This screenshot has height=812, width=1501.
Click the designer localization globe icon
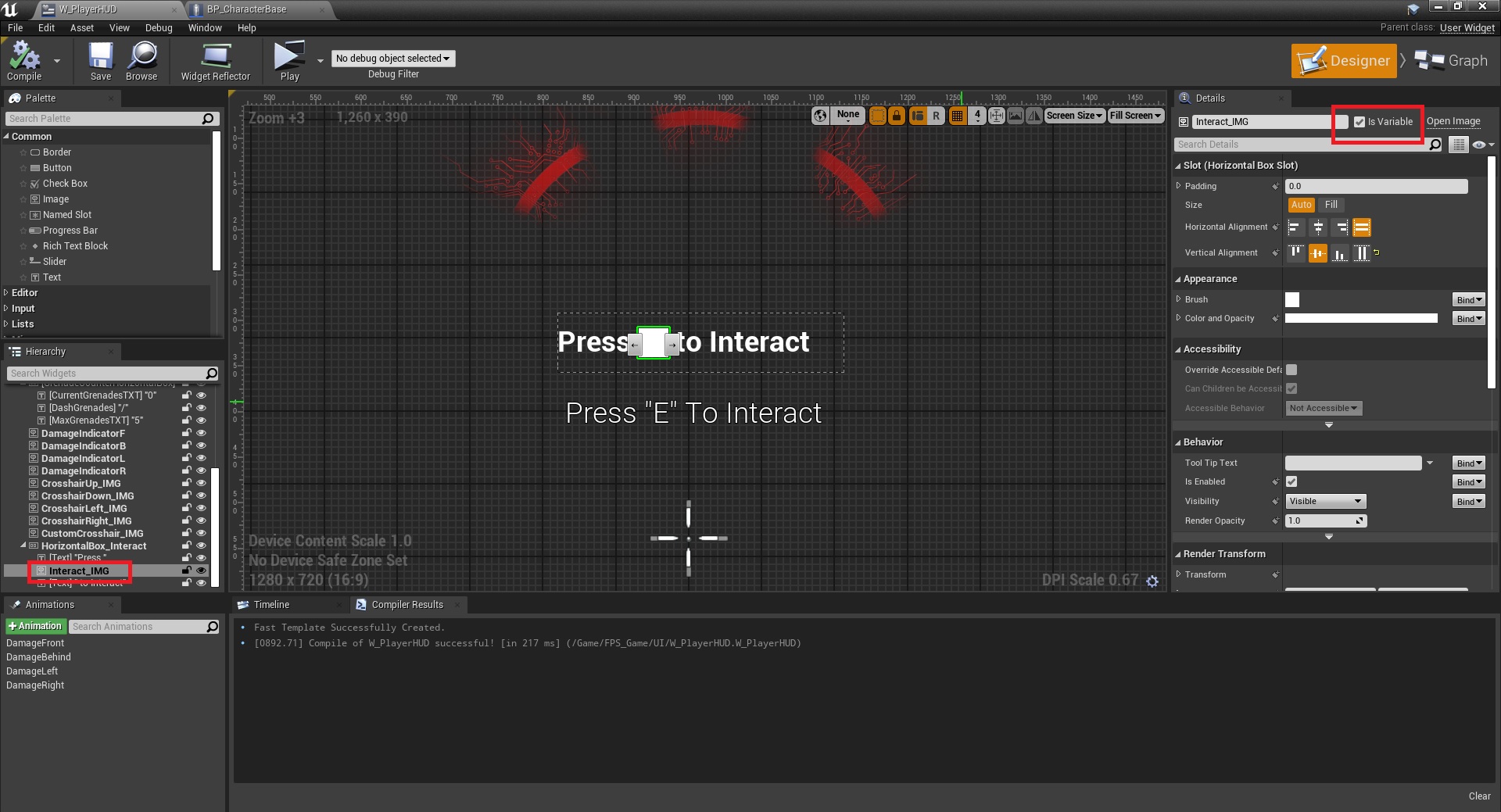click(820, 116)
